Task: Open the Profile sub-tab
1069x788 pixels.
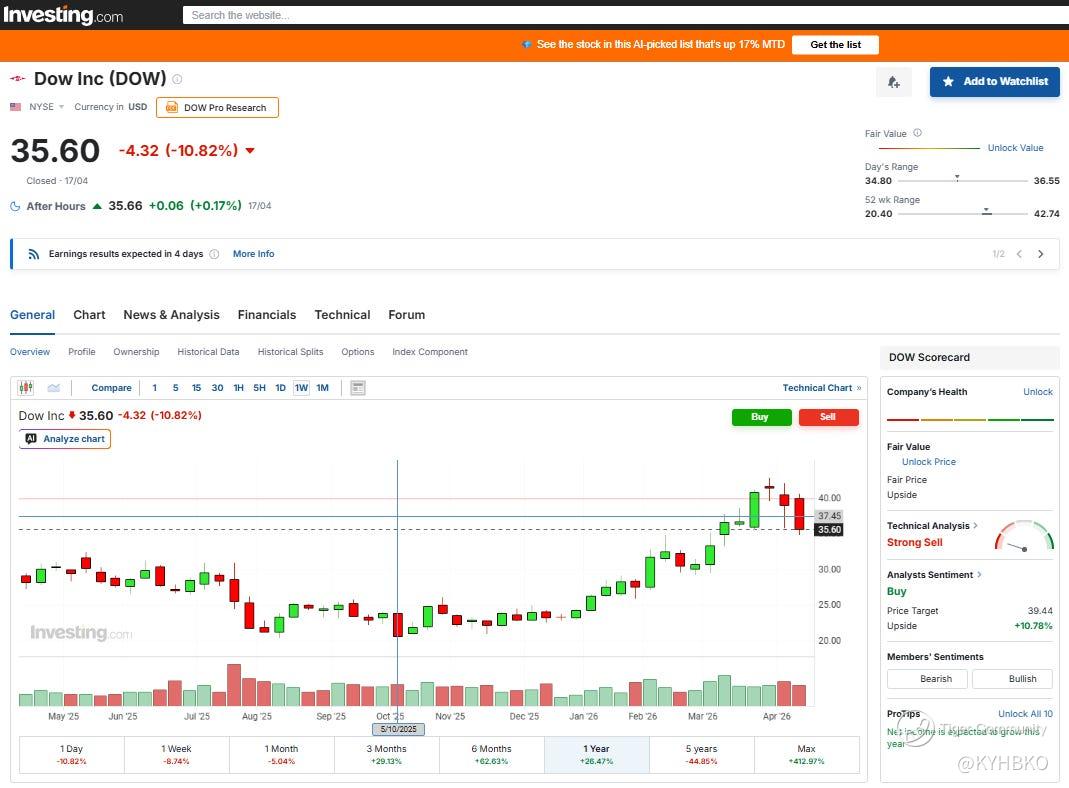Action: point(82,352)
